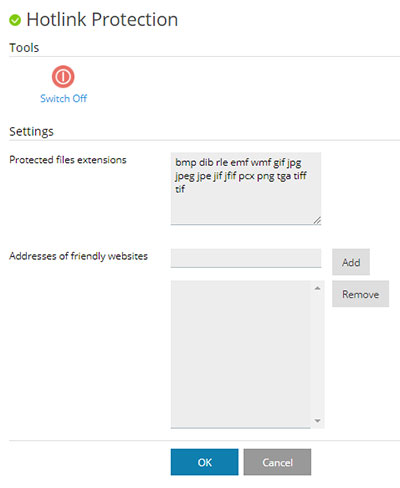Click the red Switch Off power icon
The width and height of the screenshot is (400, 488).
click(x=63, y=77)
